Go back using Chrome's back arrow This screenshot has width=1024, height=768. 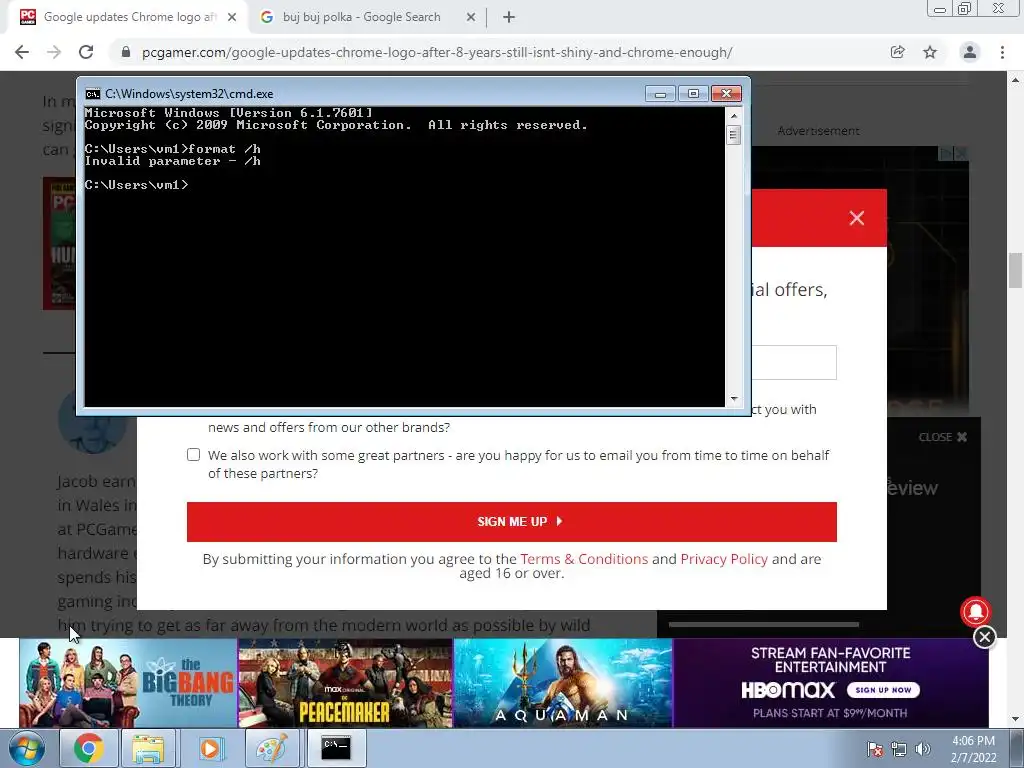pos(22,52)
